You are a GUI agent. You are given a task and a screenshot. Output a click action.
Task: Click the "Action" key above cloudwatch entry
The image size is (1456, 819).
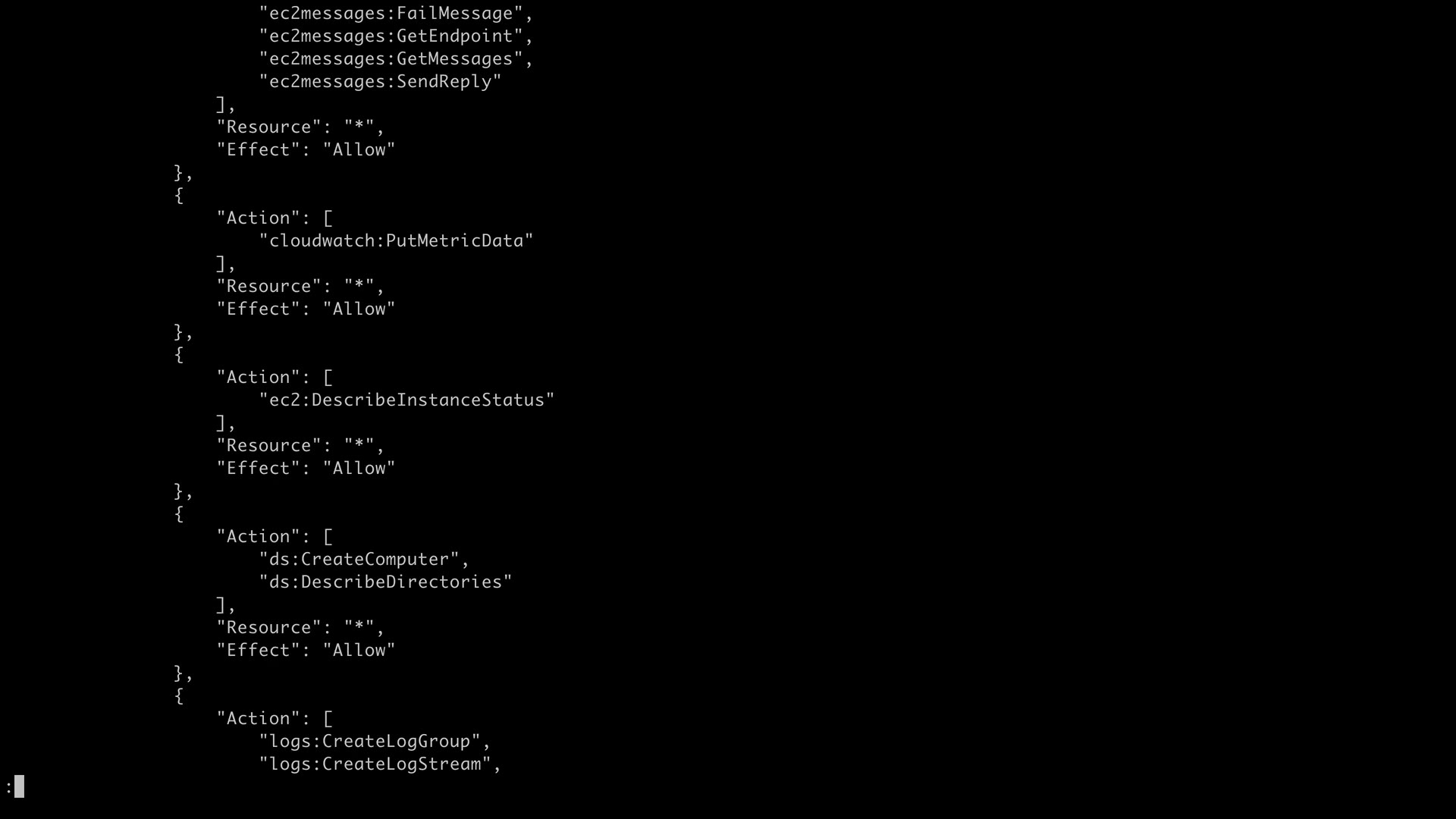pos(259,218)
